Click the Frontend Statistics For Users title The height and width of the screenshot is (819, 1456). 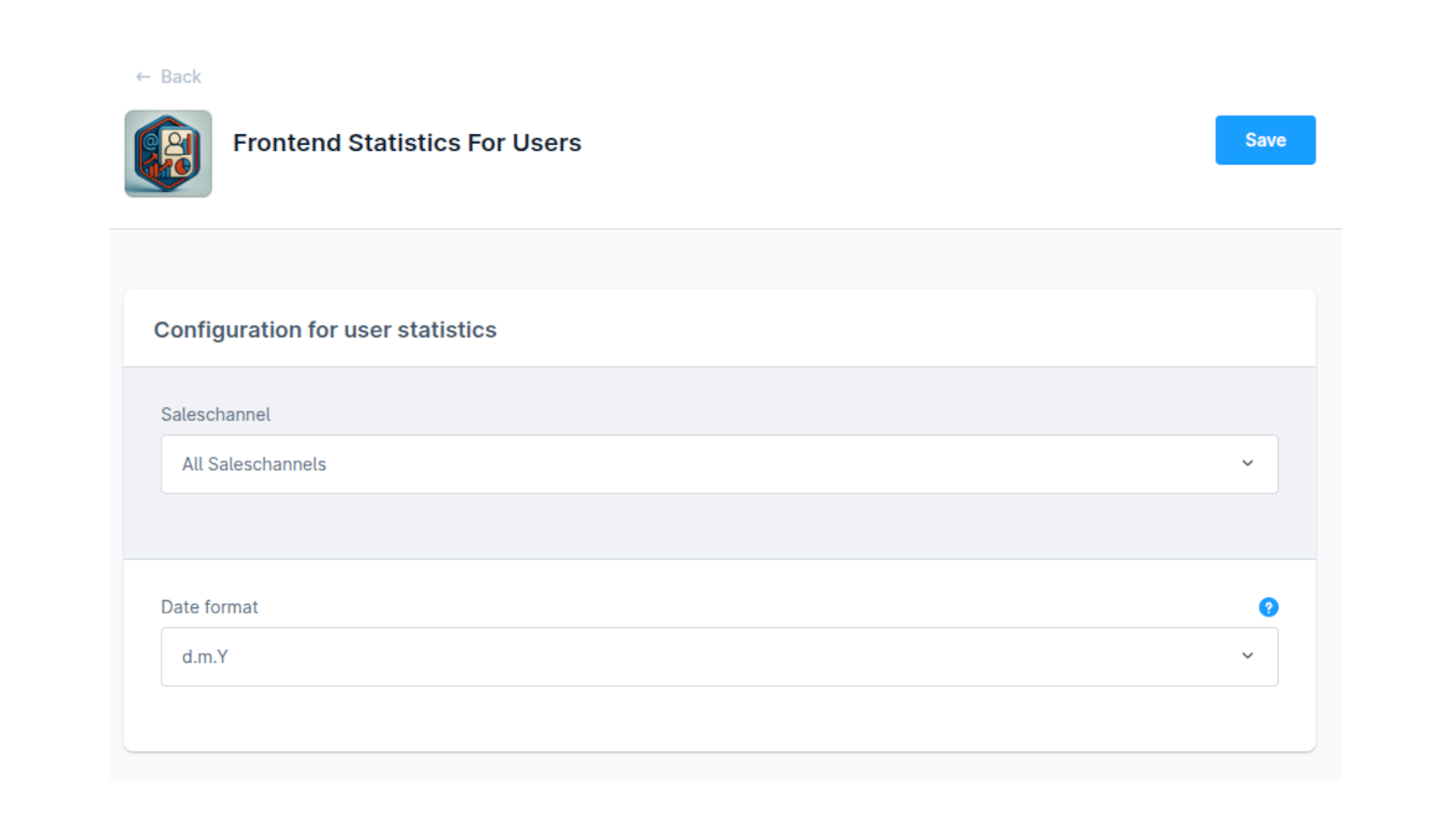tap(407, 143)
